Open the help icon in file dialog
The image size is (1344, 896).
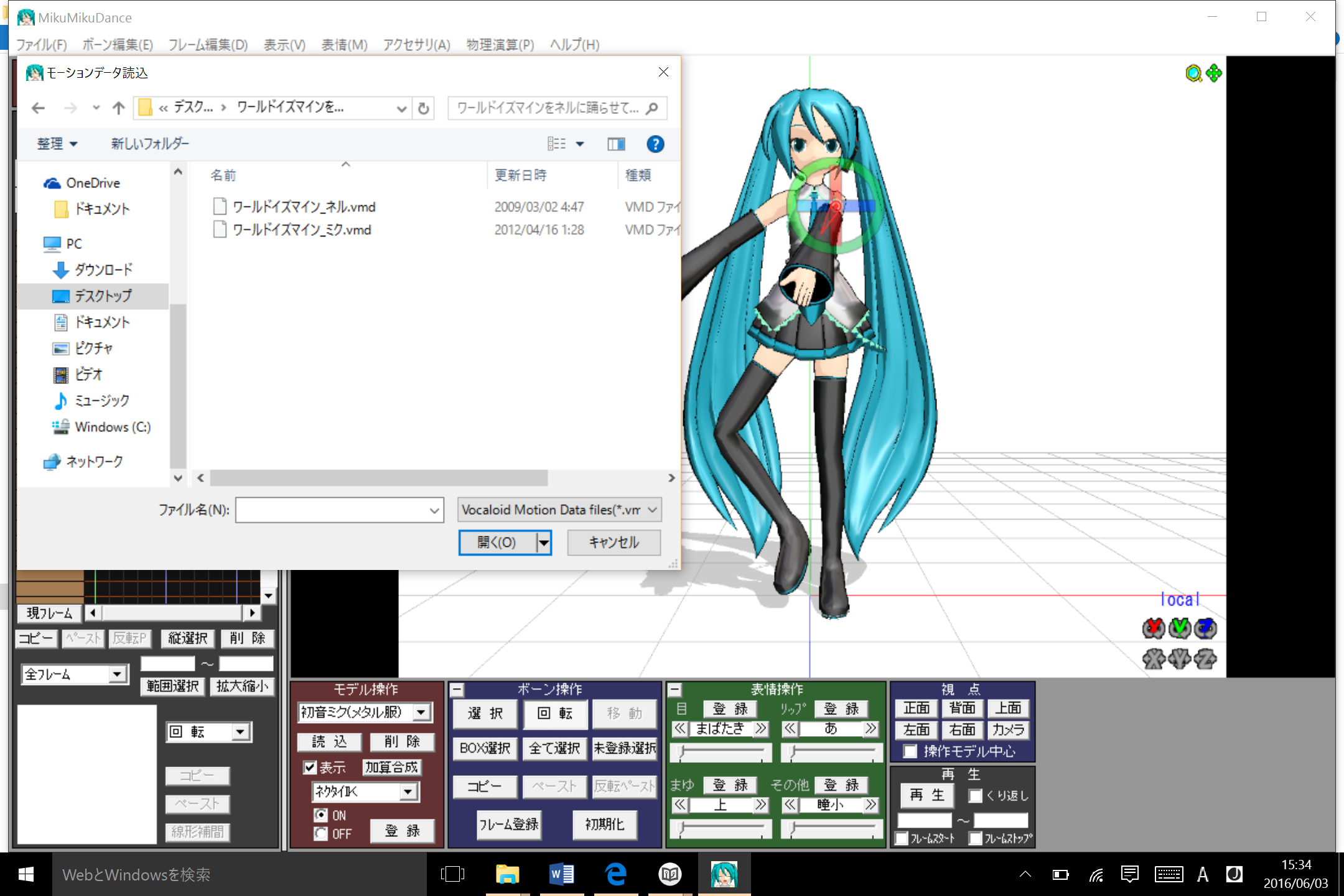pos(655,144)
